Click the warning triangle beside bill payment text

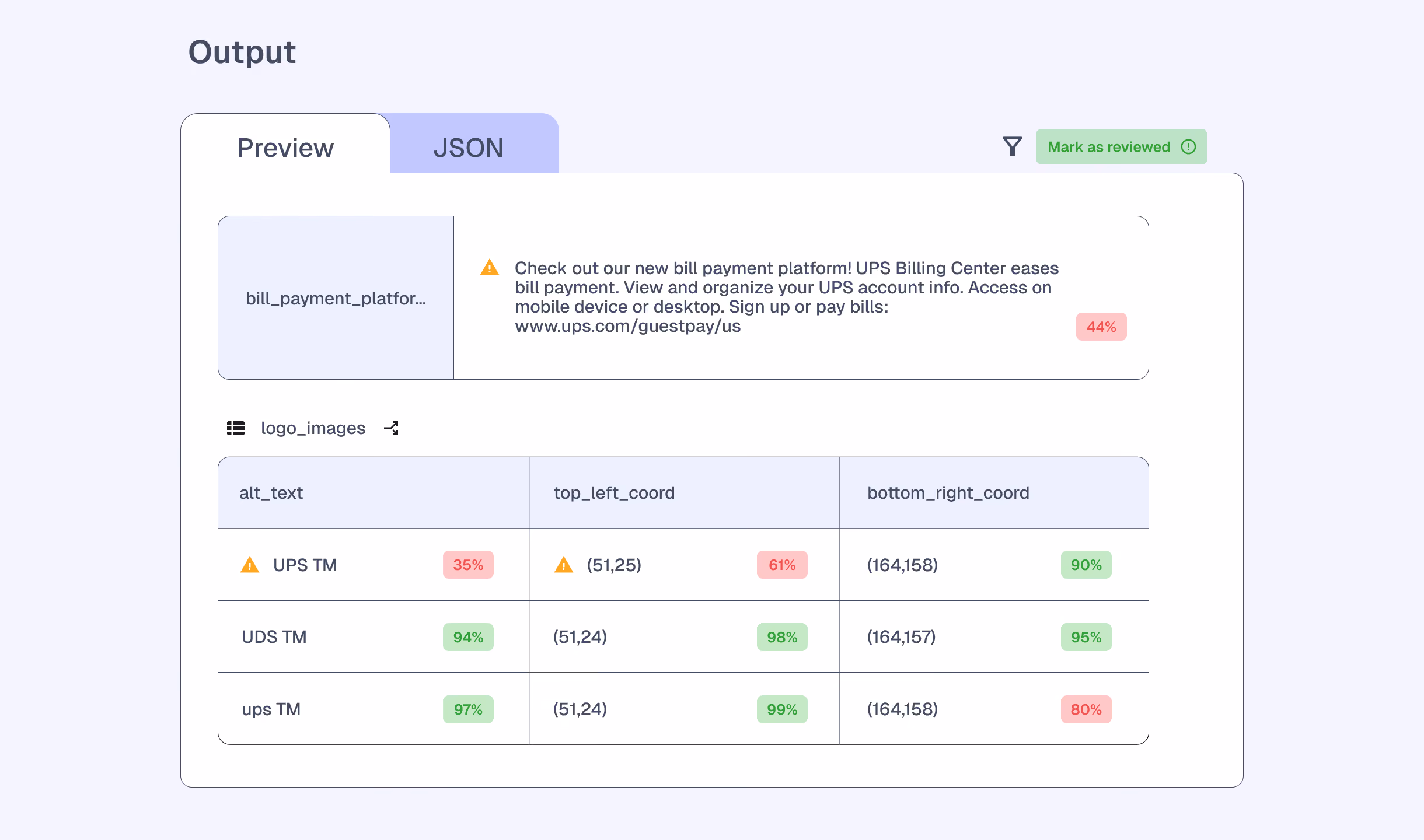click(x=490, y=267)
